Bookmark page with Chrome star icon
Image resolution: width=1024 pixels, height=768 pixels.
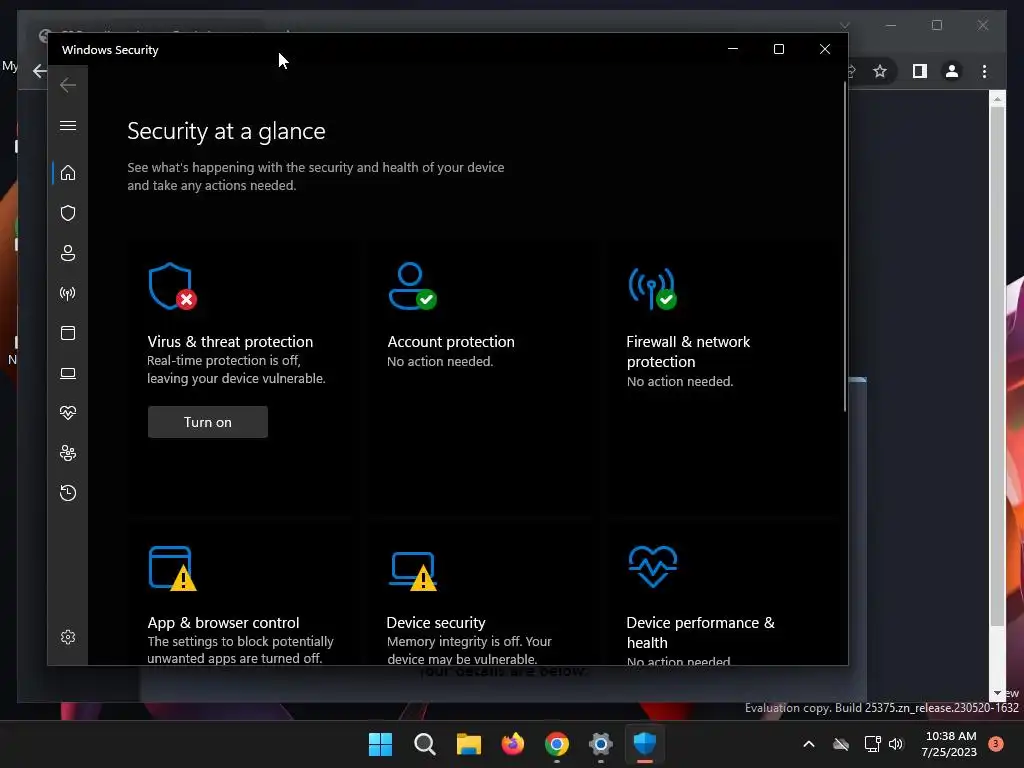coord(880,71)
